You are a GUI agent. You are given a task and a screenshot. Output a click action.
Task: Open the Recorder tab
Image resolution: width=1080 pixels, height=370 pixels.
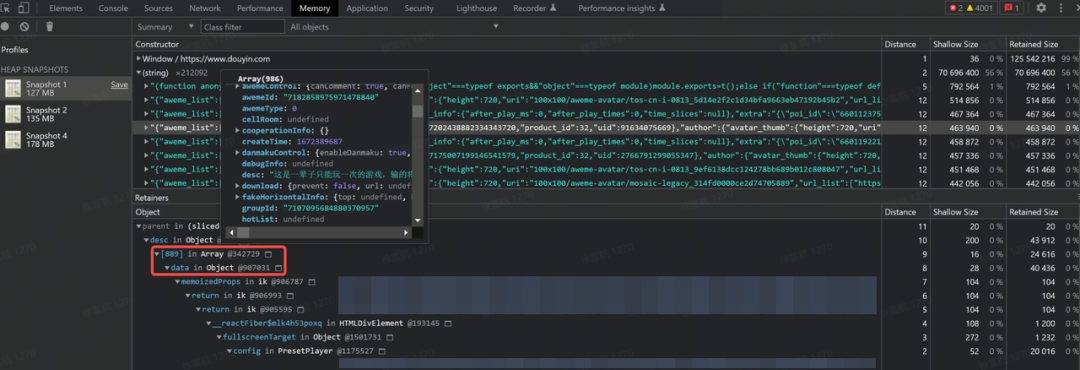(x=534, y=8)
